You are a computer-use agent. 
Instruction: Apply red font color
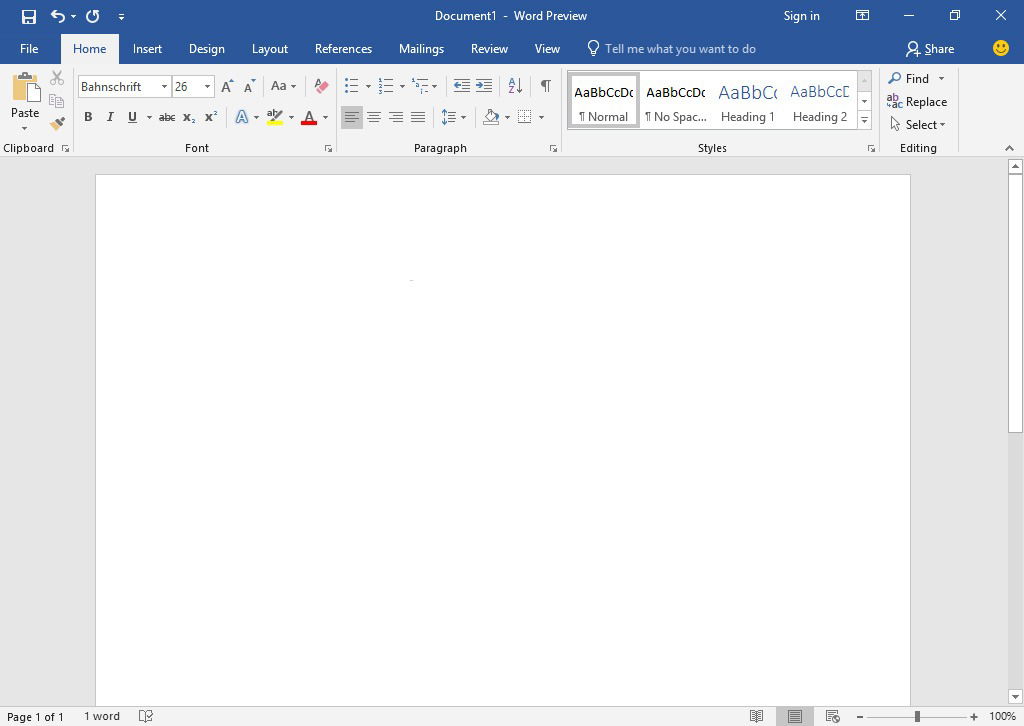click(309, 118)
